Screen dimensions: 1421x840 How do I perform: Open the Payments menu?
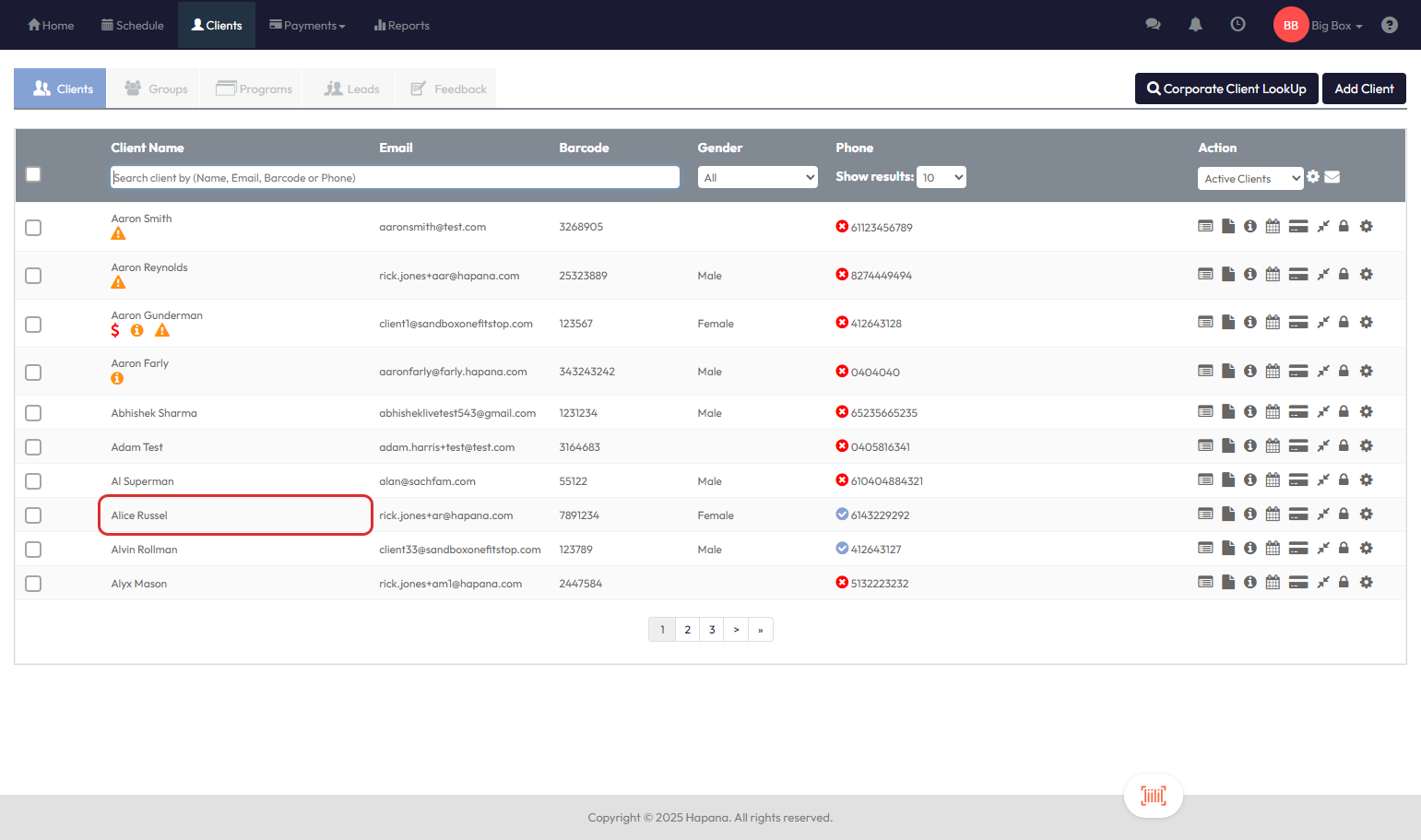pos(307,25)
